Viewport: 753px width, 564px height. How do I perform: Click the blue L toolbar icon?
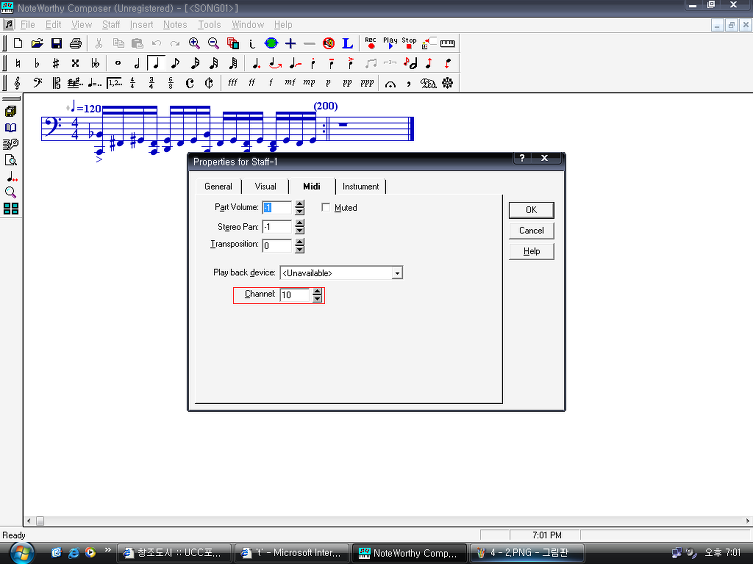(347, 43)
